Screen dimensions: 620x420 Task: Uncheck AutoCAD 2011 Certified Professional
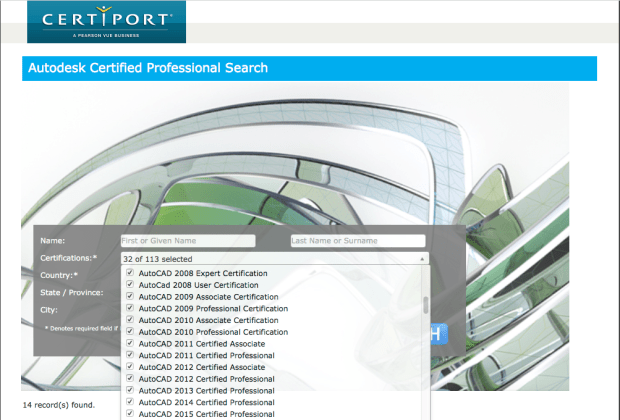click(130, 355)
